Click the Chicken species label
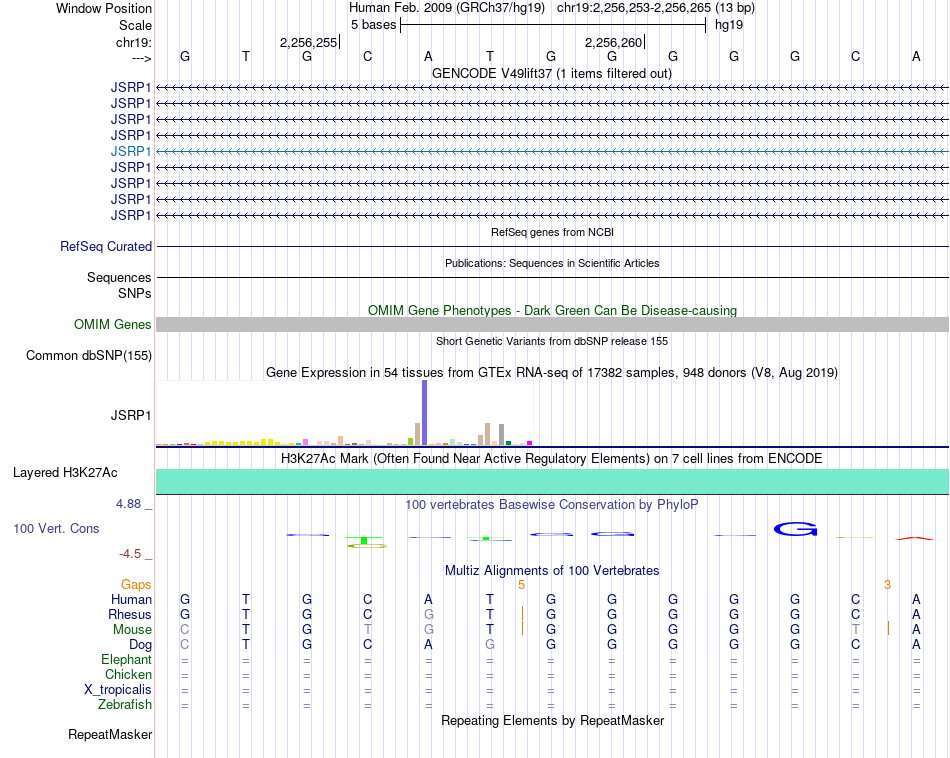Viewport: 950px width, 758px height. (128, 674)
